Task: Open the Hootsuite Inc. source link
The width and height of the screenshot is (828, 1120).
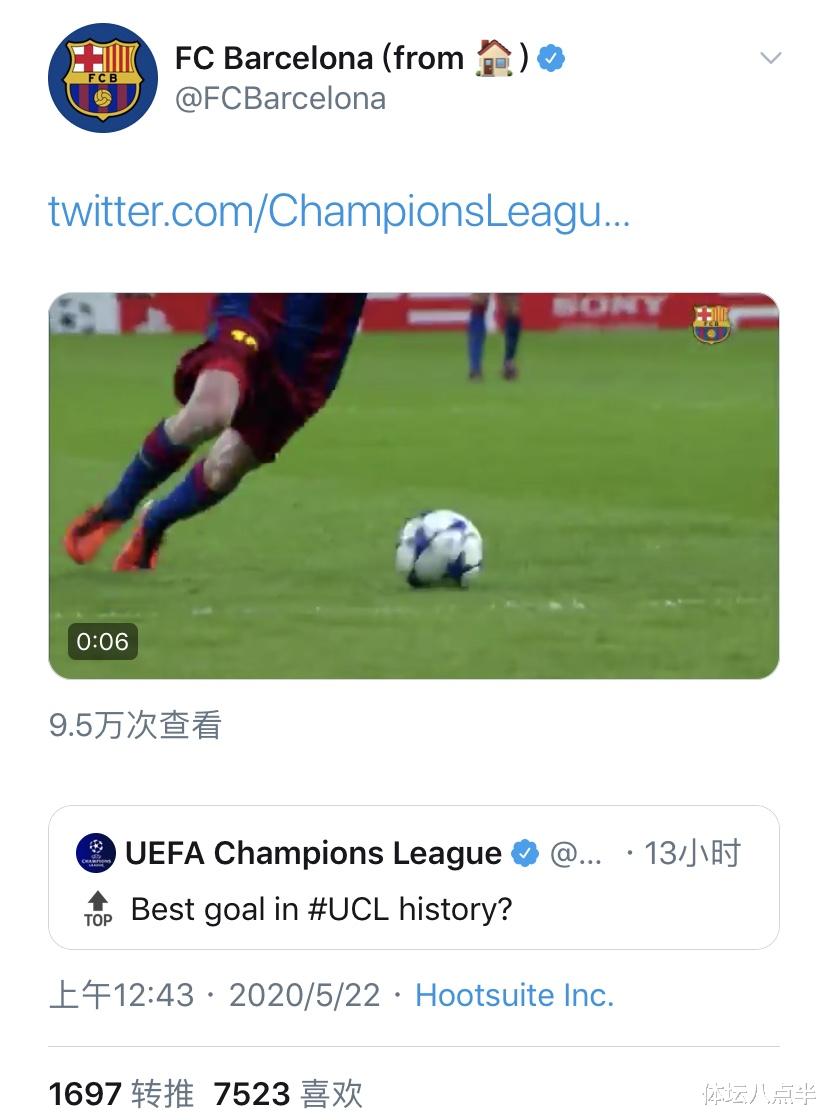Action: click(x=514, y=995)
